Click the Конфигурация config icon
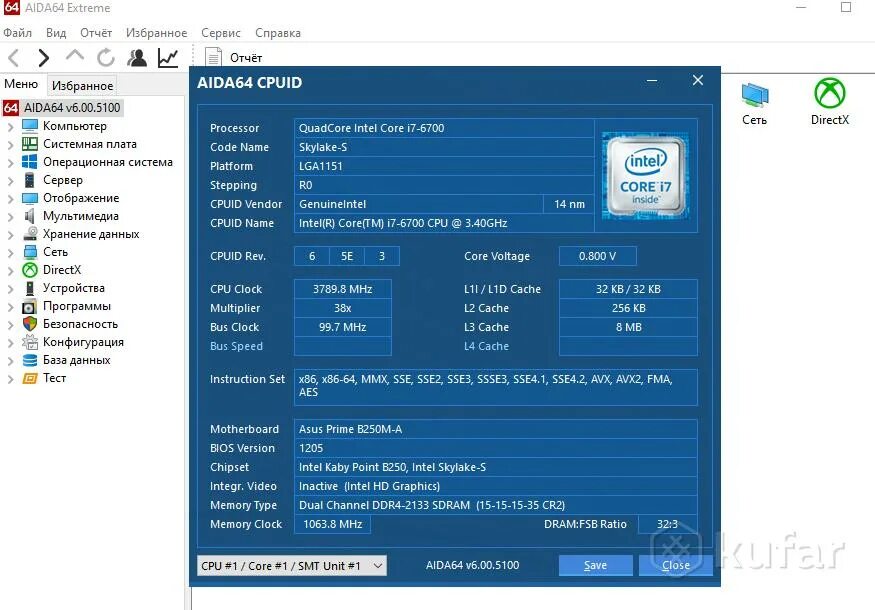This screenshot has height=610, width=875. (x=30, y=342)
